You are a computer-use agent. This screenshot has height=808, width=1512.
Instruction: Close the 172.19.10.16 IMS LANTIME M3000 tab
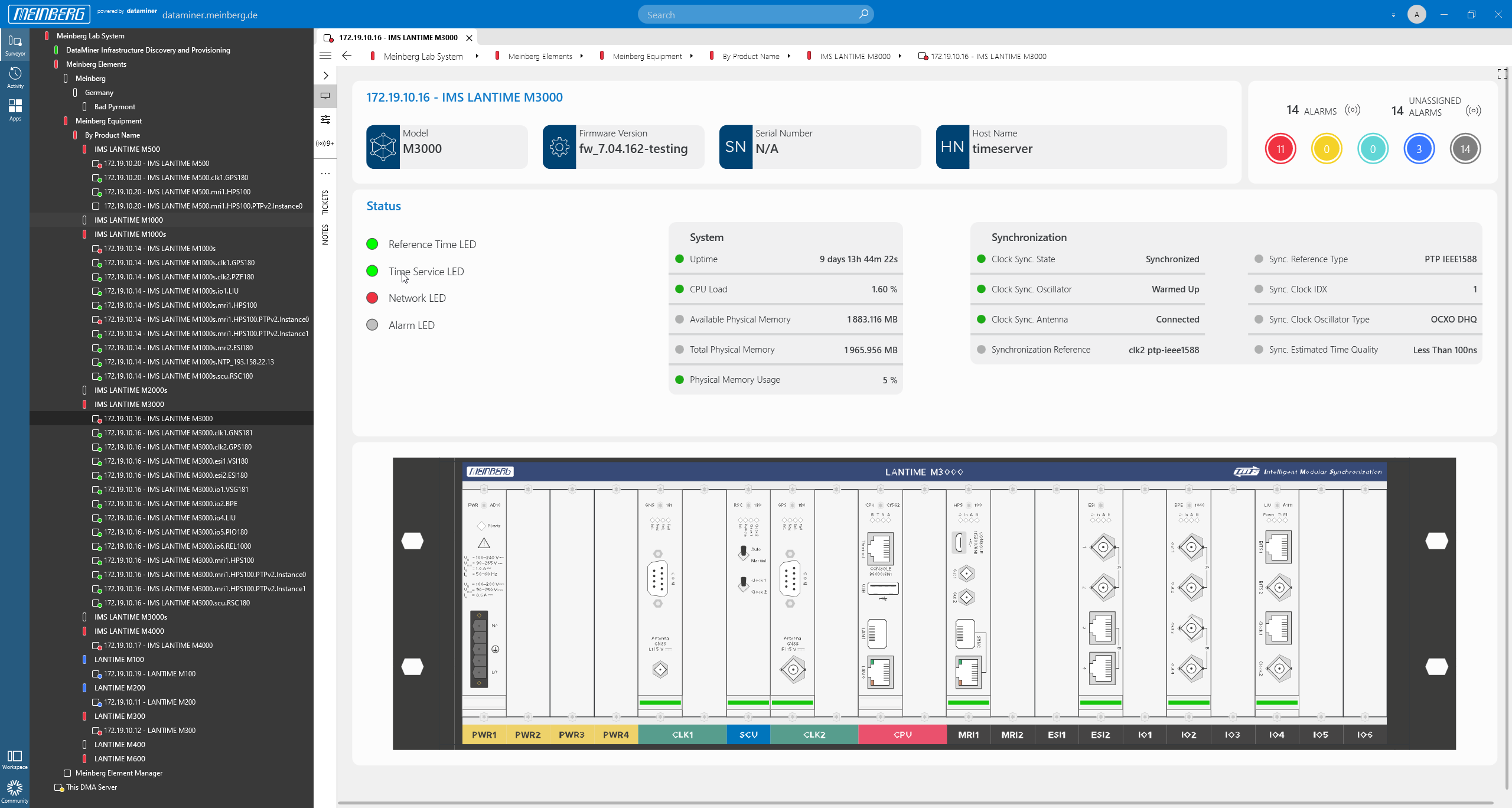[x=470, y=38]
